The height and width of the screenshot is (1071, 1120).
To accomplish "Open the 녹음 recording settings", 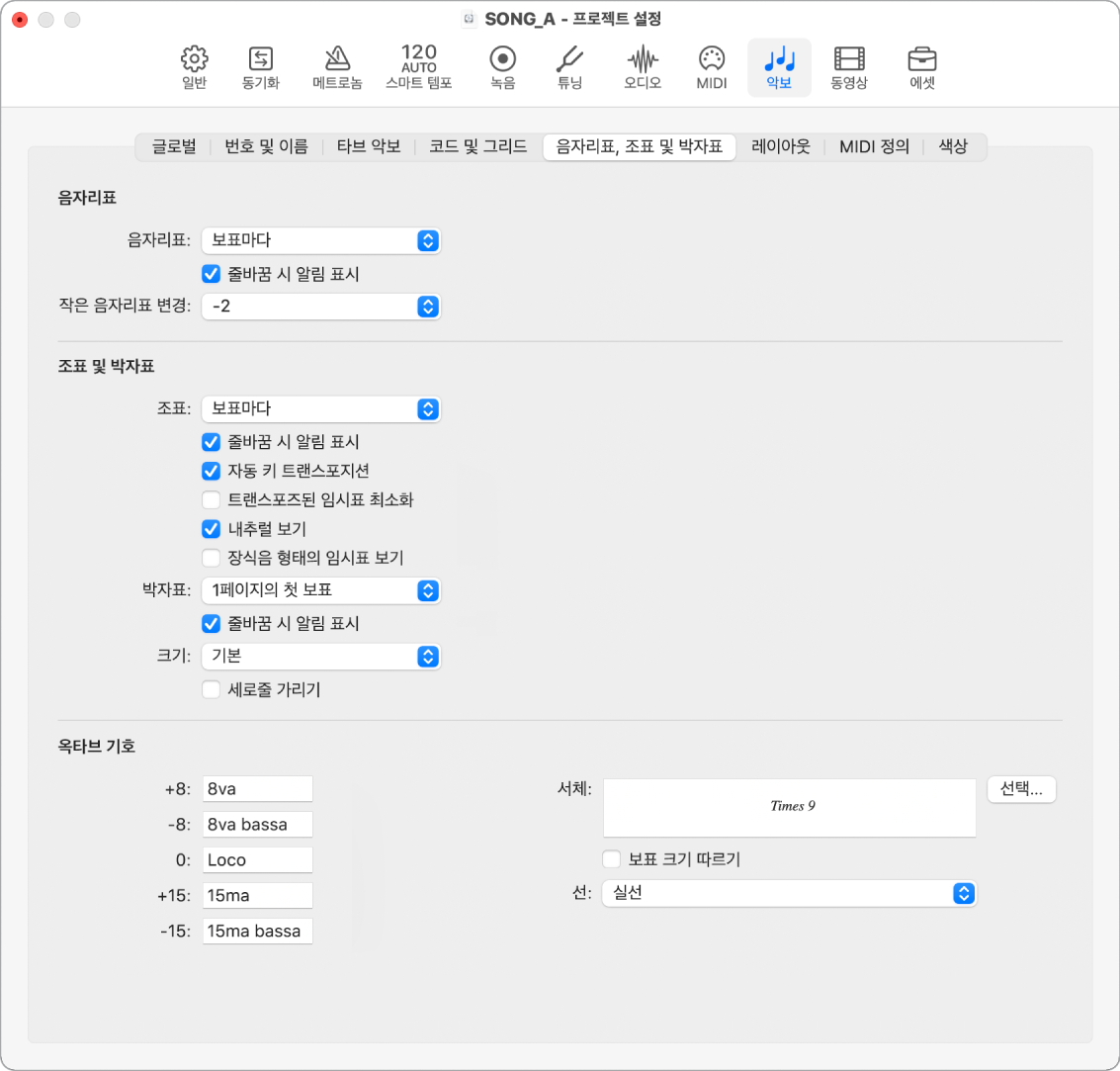I will click(503, 68).
